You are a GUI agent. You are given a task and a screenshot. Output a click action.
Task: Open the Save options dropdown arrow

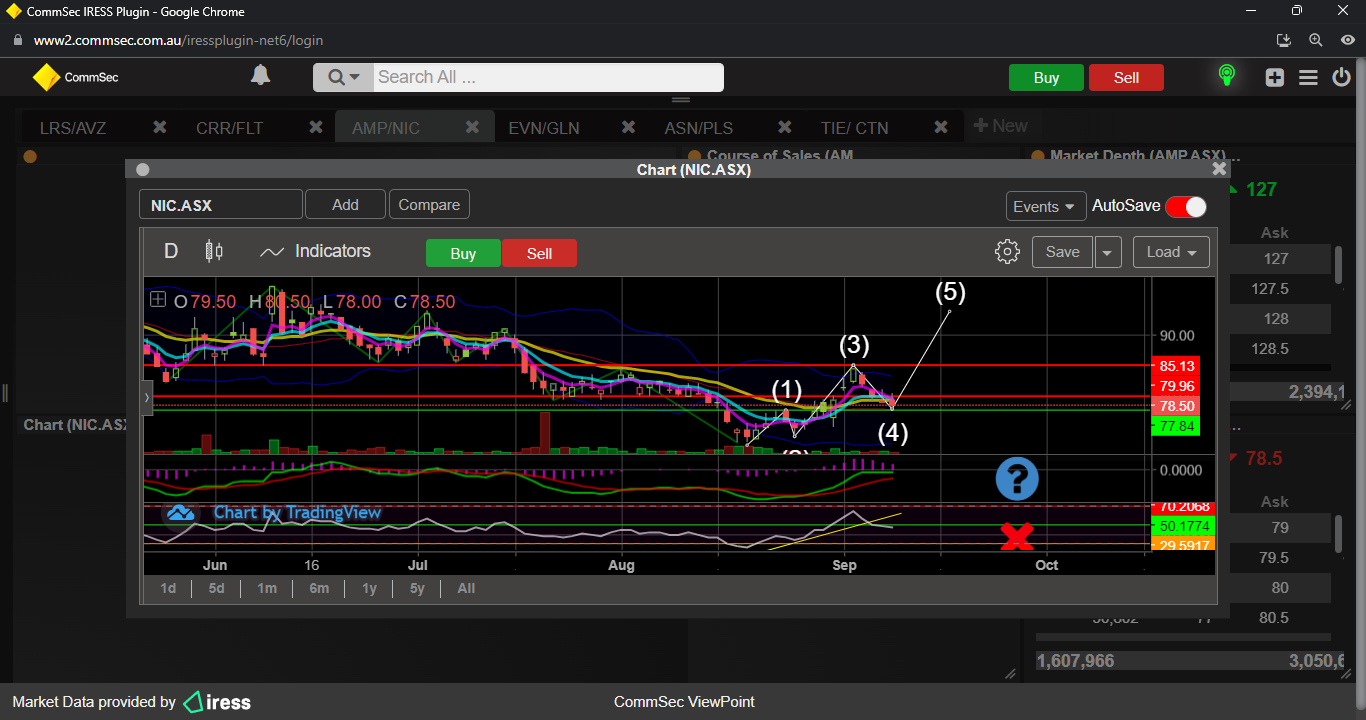click(x=1107, y=252)
